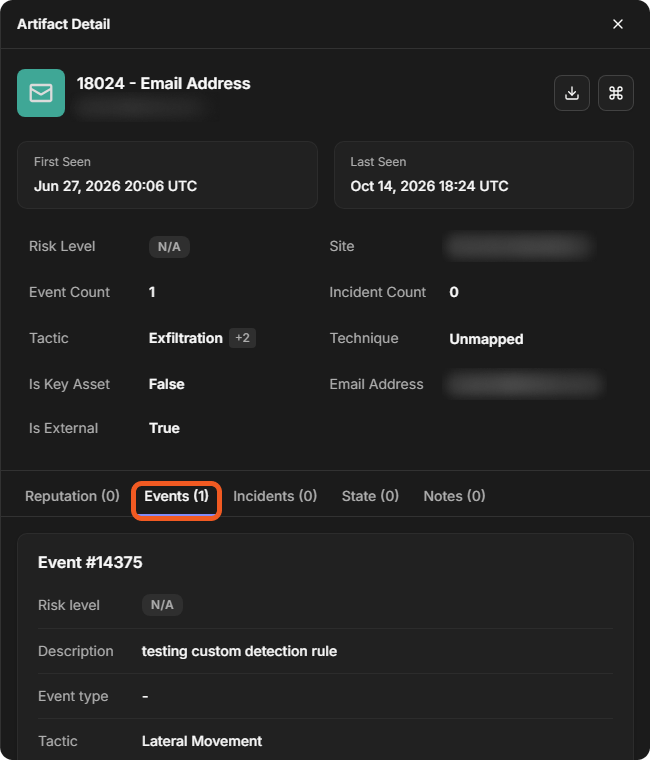
Task: Click the 'Artifact Detail' panel title
Action: 63,24
